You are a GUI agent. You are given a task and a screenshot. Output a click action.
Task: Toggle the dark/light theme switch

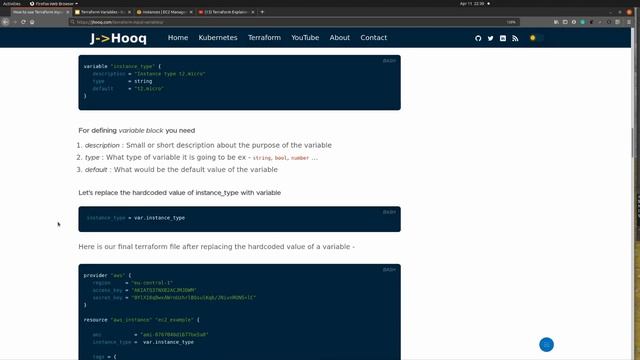click(536, 38)
